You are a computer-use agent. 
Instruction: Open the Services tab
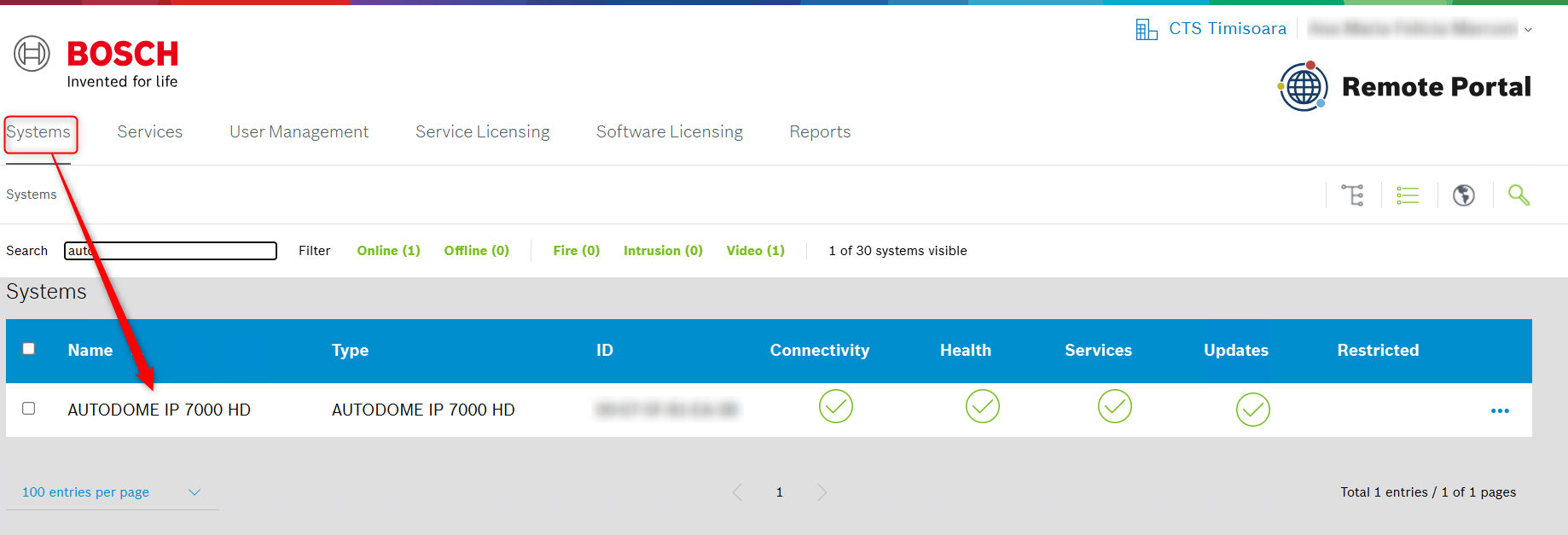tap(150, 132)
